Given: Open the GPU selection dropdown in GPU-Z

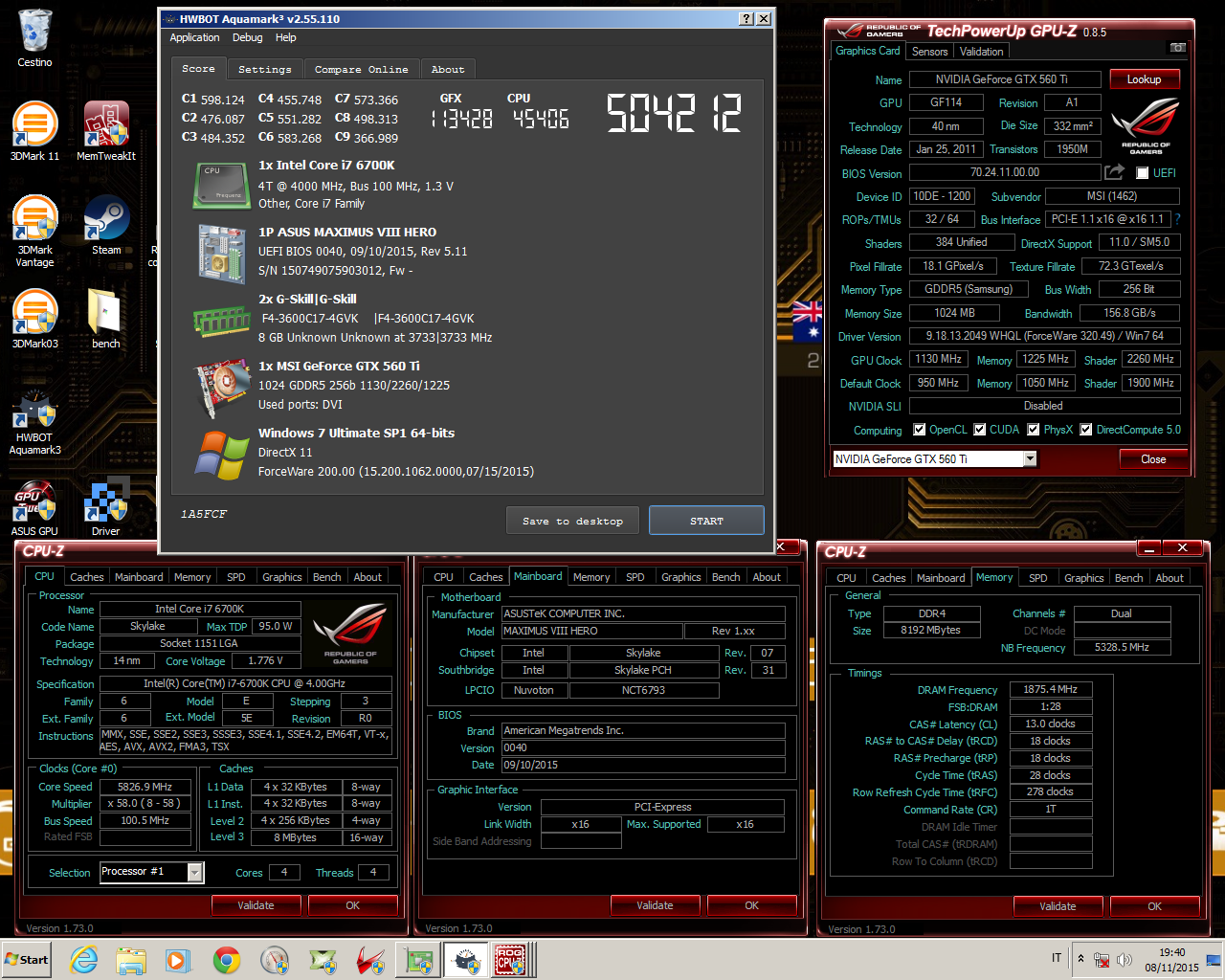Looking at the screenshot, I should pyautogui.click(x=1030, y=459).
